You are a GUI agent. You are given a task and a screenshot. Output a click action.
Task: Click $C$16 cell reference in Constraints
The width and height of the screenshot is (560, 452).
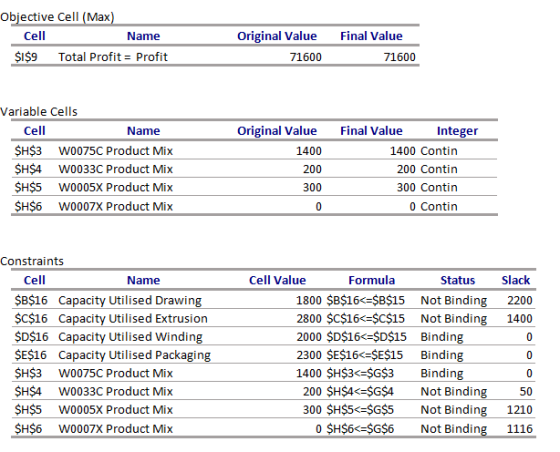point(31,318)
